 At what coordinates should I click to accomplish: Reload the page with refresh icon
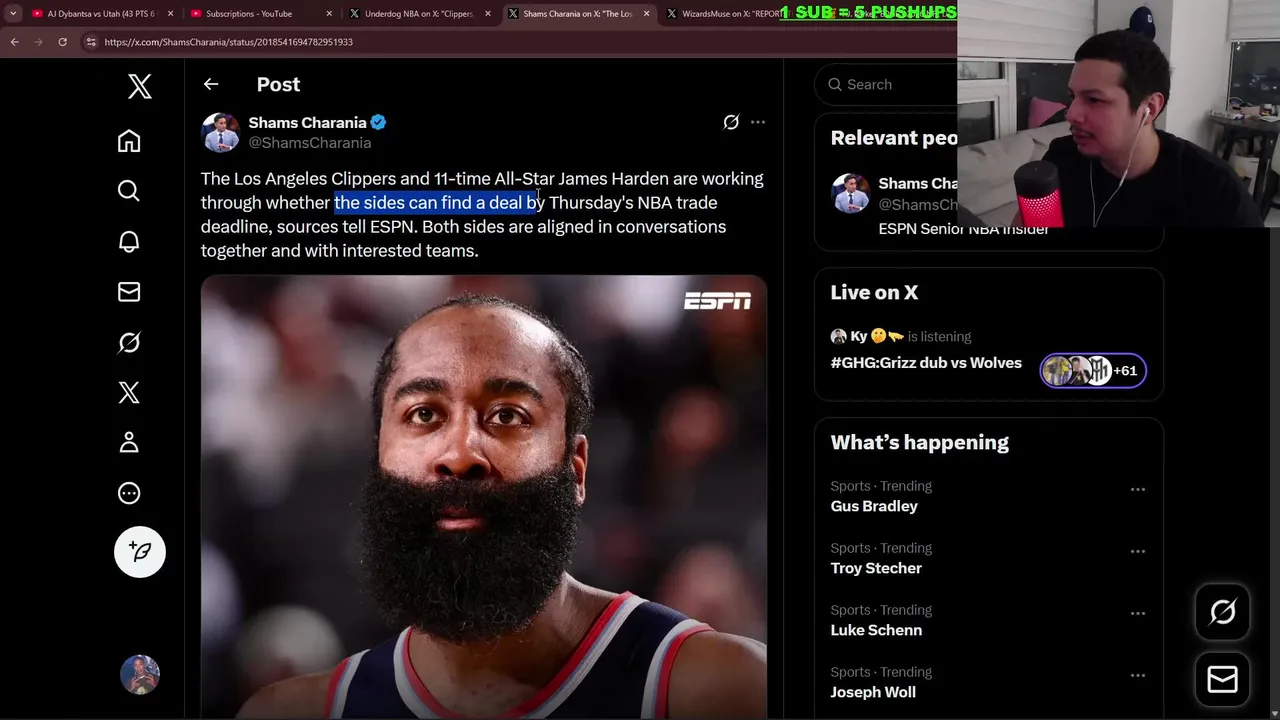click(x=62, y=42)
